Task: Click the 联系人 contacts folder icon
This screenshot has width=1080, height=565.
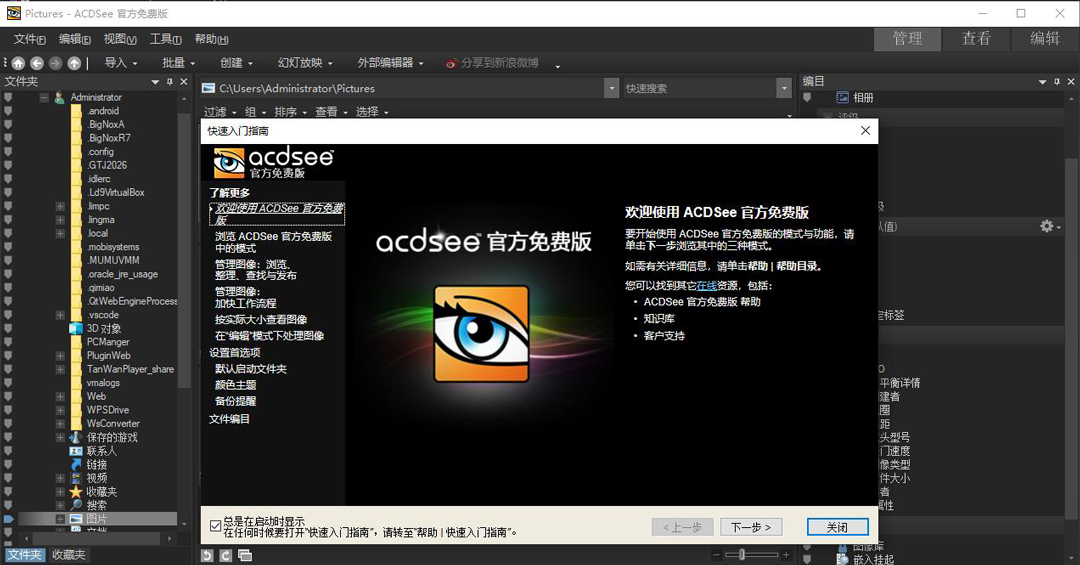Action: 76,451
